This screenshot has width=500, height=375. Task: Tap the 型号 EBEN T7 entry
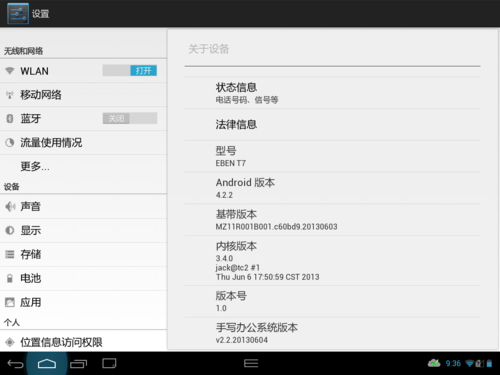pos(332,156)
